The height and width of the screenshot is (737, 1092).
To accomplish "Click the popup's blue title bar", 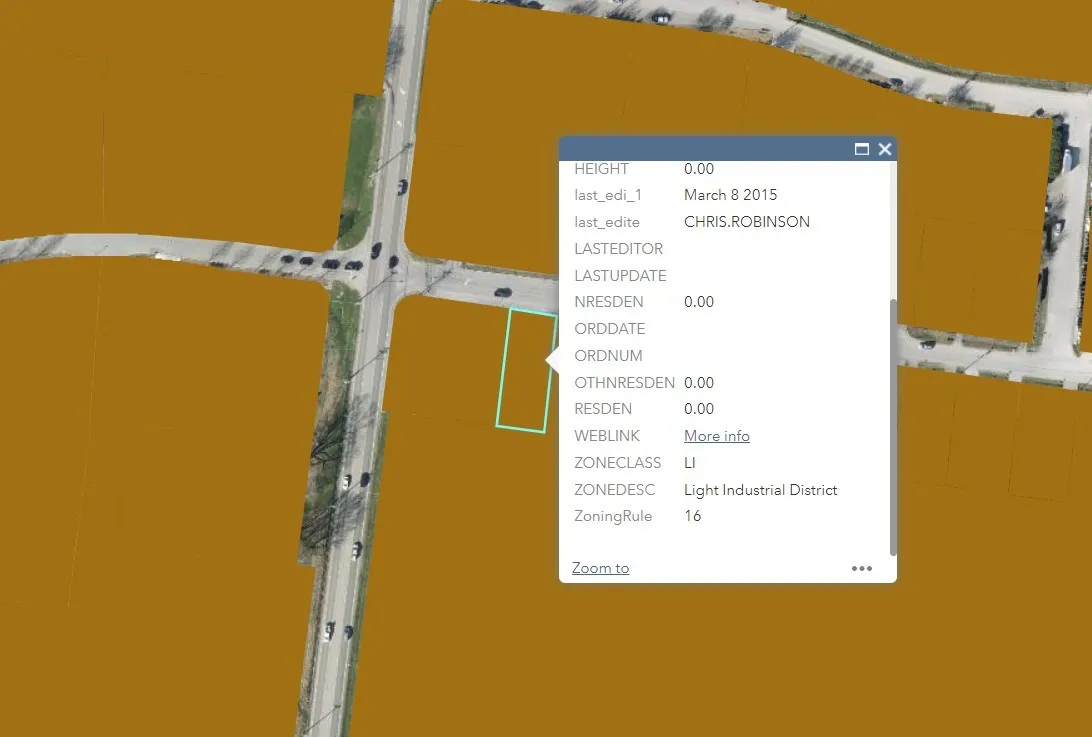I will coord(700,149).
